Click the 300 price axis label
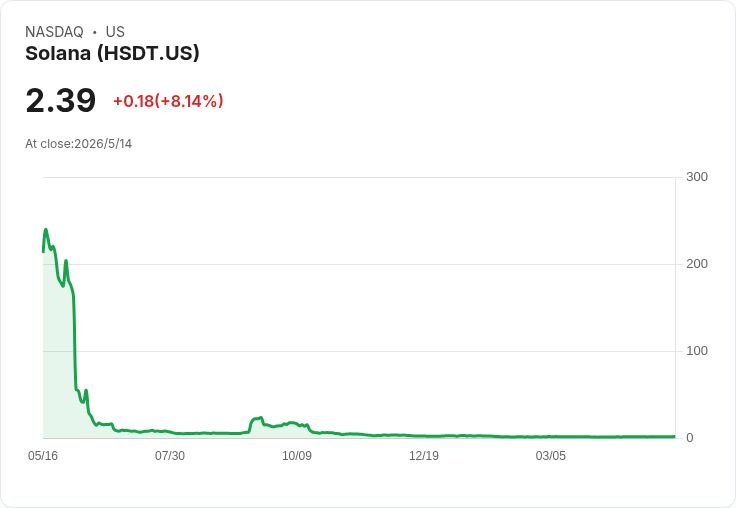 697,177
